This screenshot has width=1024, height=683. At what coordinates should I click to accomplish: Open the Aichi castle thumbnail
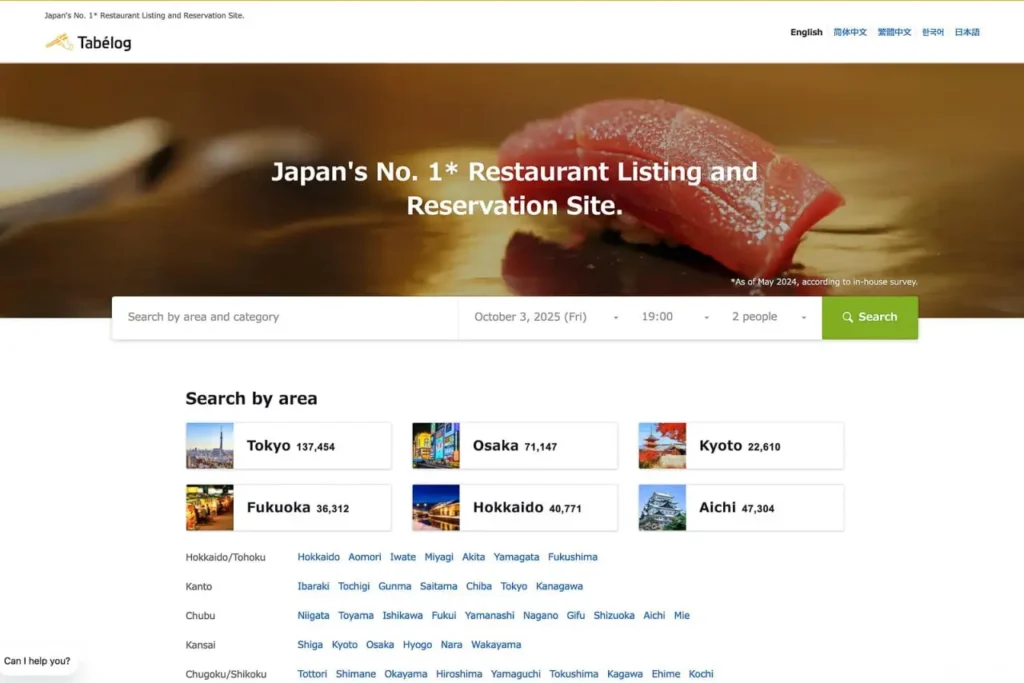tap(662, 508)
